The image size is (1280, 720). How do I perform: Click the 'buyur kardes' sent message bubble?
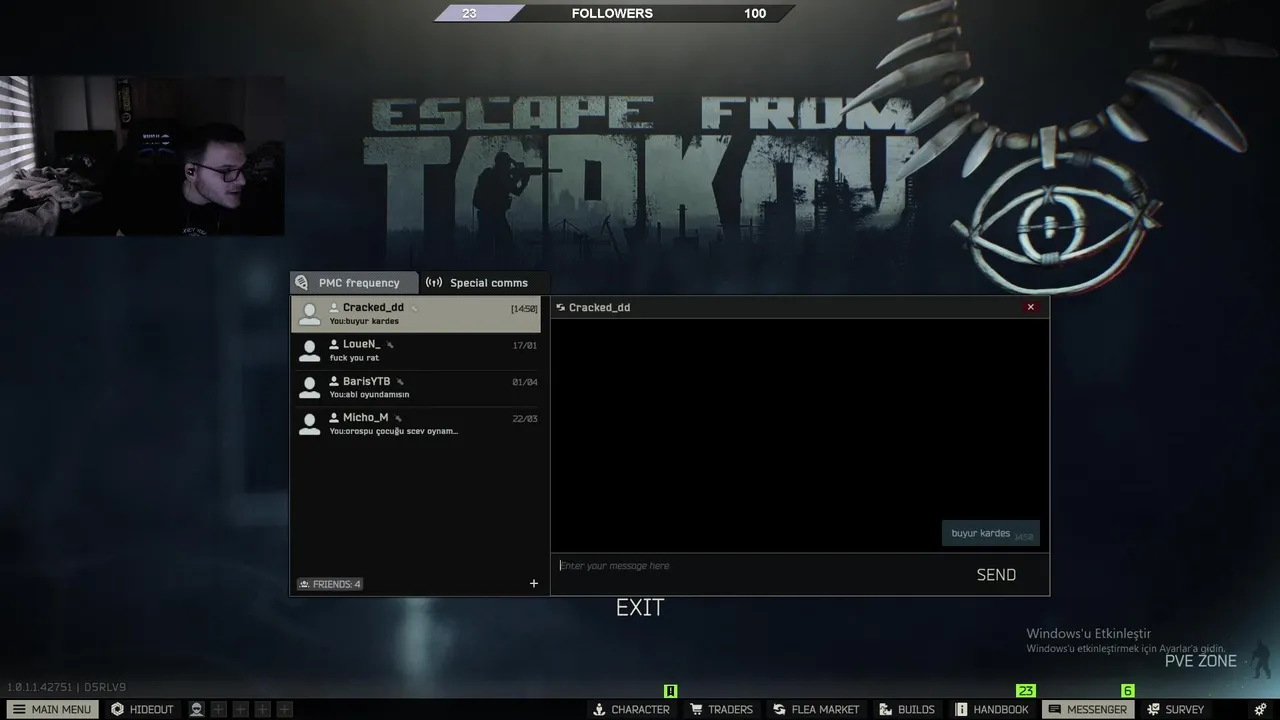tap(990, 534)
